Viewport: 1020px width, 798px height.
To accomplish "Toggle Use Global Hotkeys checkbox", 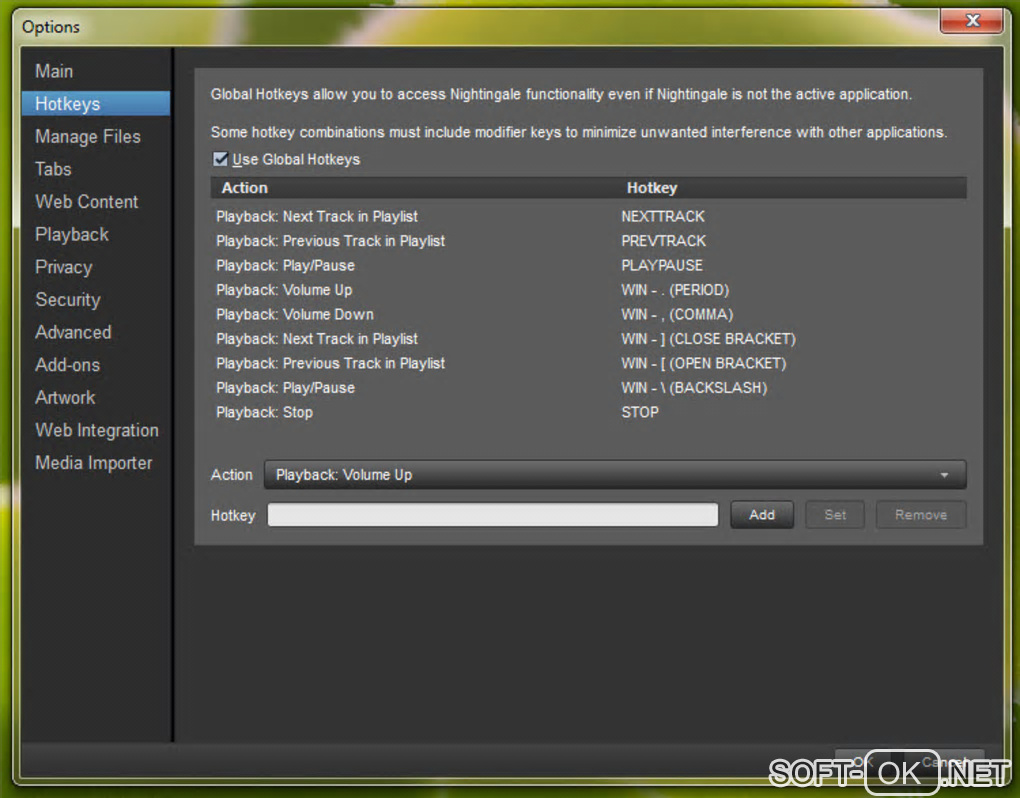I will pos(221,159).
